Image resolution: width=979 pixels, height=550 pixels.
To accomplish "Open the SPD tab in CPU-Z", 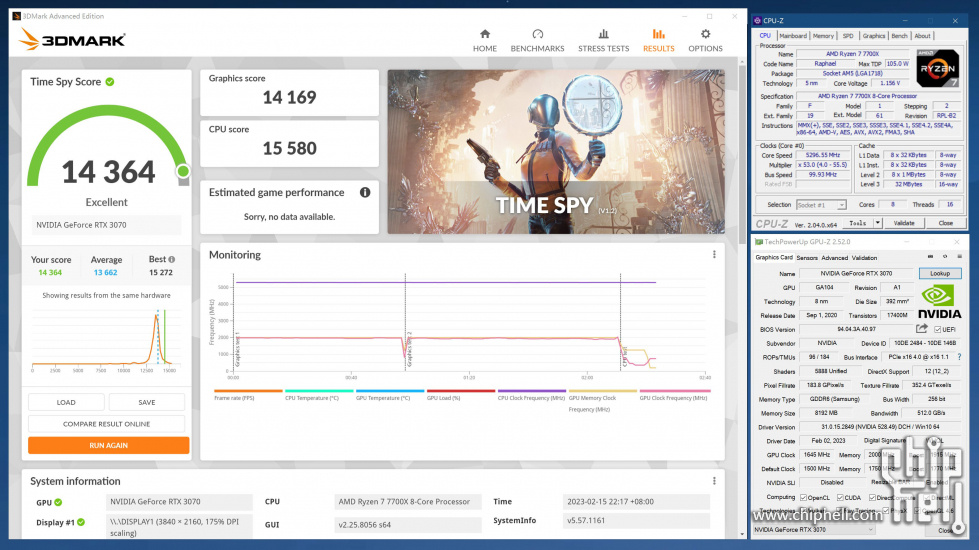I will tap(848, 36).
